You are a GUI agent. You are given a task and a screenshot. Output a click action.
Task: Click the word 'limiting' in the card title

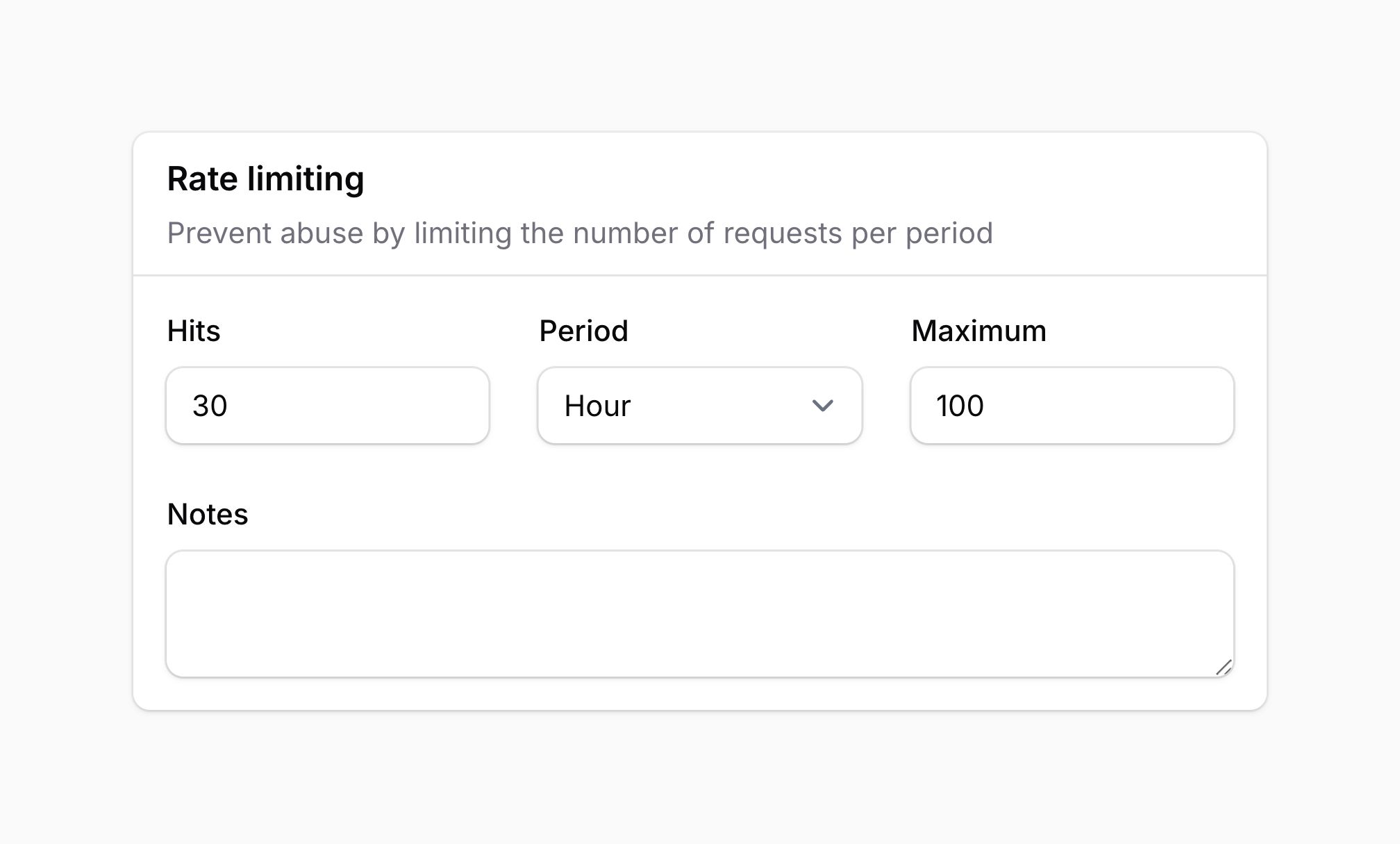pyautogui.click(x=306, y=179)
